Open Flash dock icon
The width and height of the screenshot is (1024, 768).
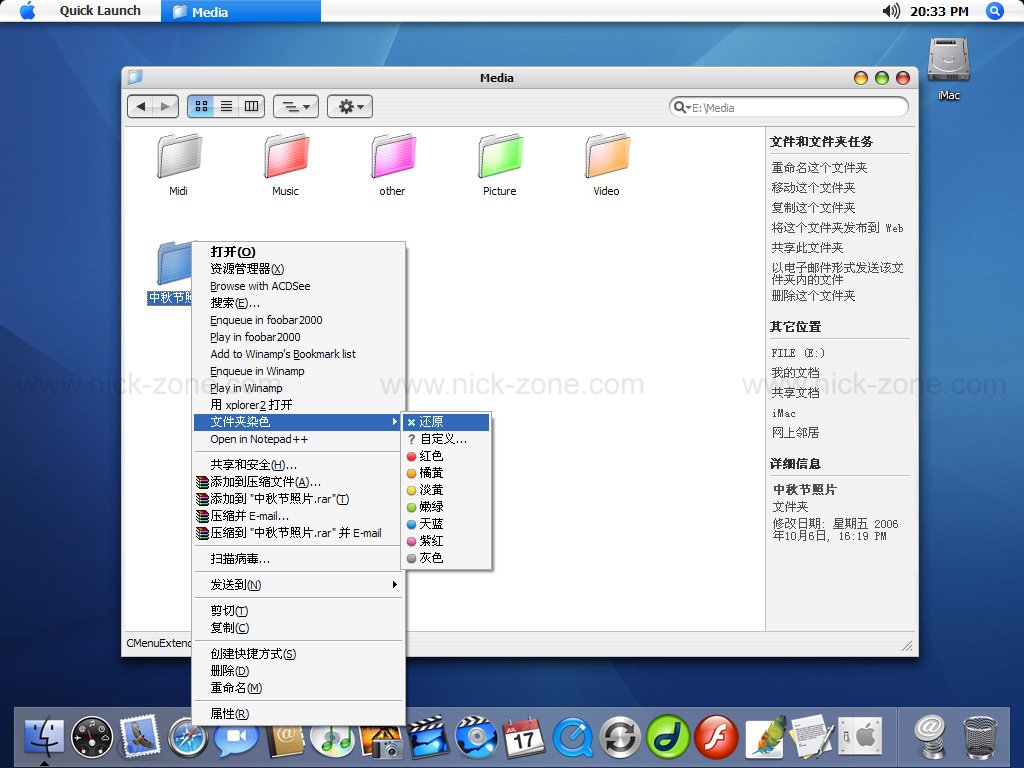716,737
